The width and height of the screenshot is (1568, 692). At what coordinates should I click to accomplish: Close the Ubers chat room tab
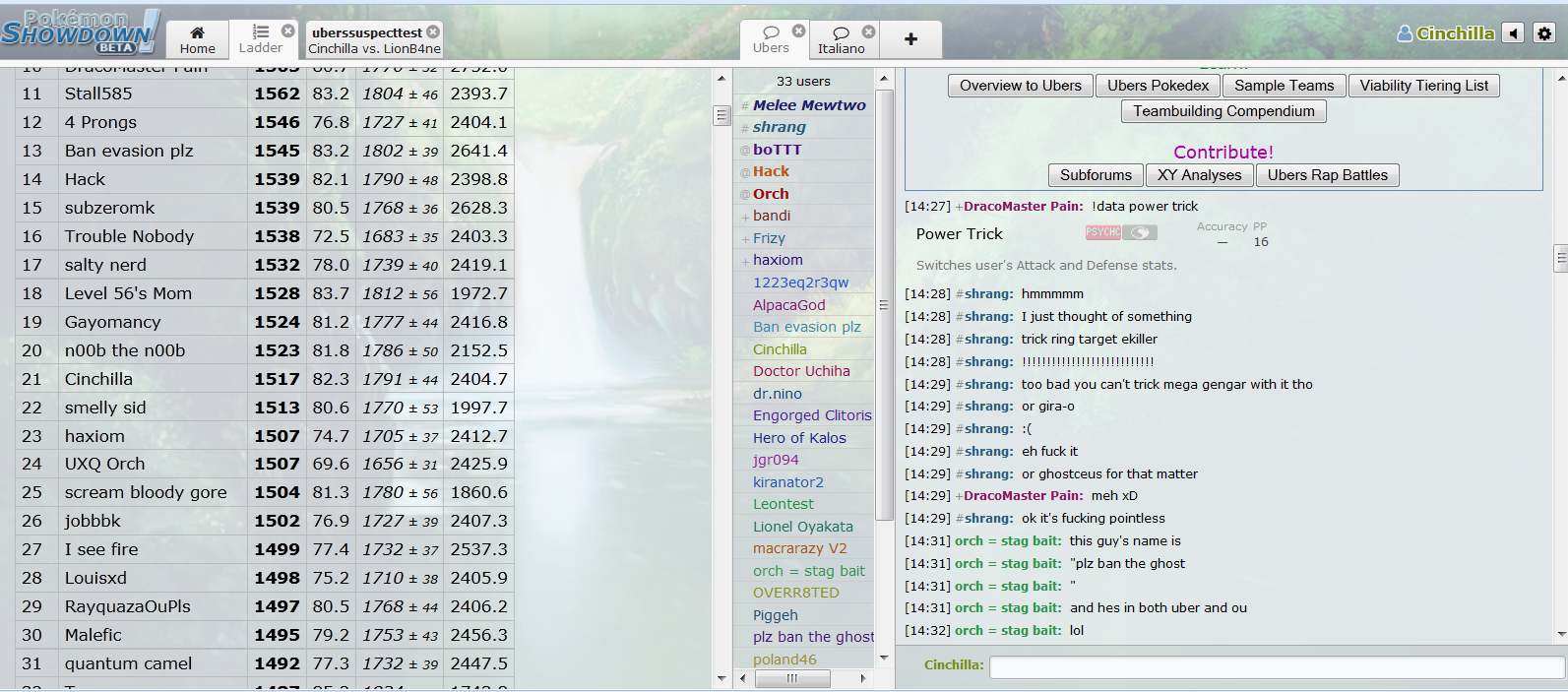pos(799,31)
